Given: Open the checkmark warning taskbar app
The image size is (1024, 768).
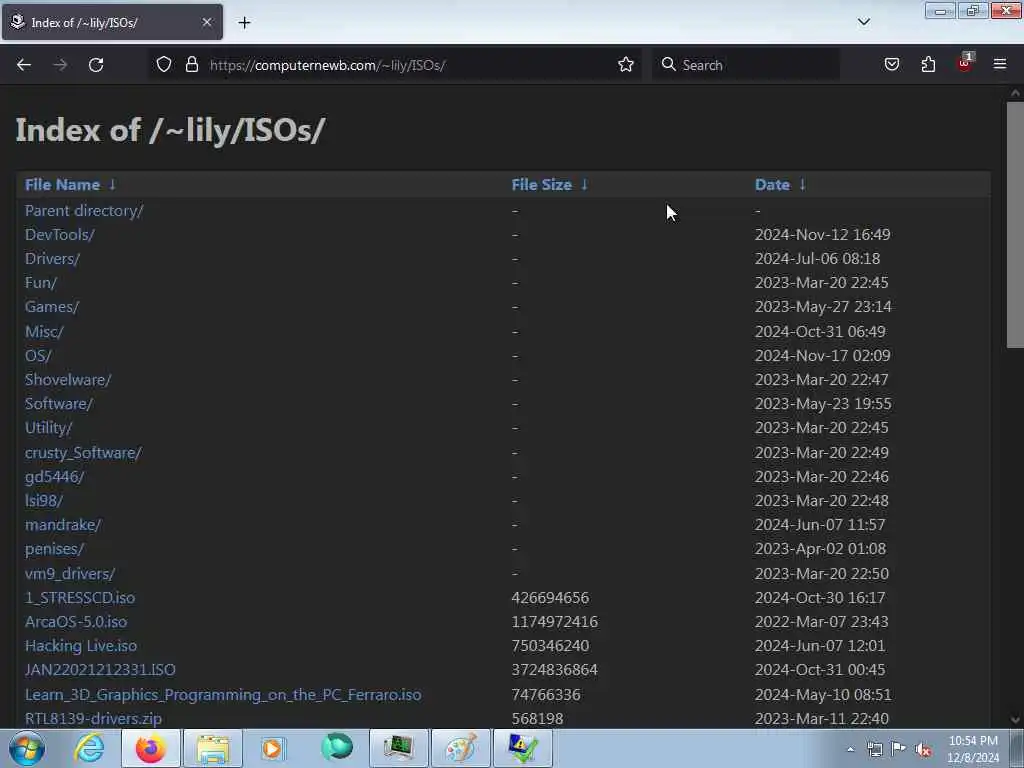Looking at the screenshot, I should [x=523, y=748].
